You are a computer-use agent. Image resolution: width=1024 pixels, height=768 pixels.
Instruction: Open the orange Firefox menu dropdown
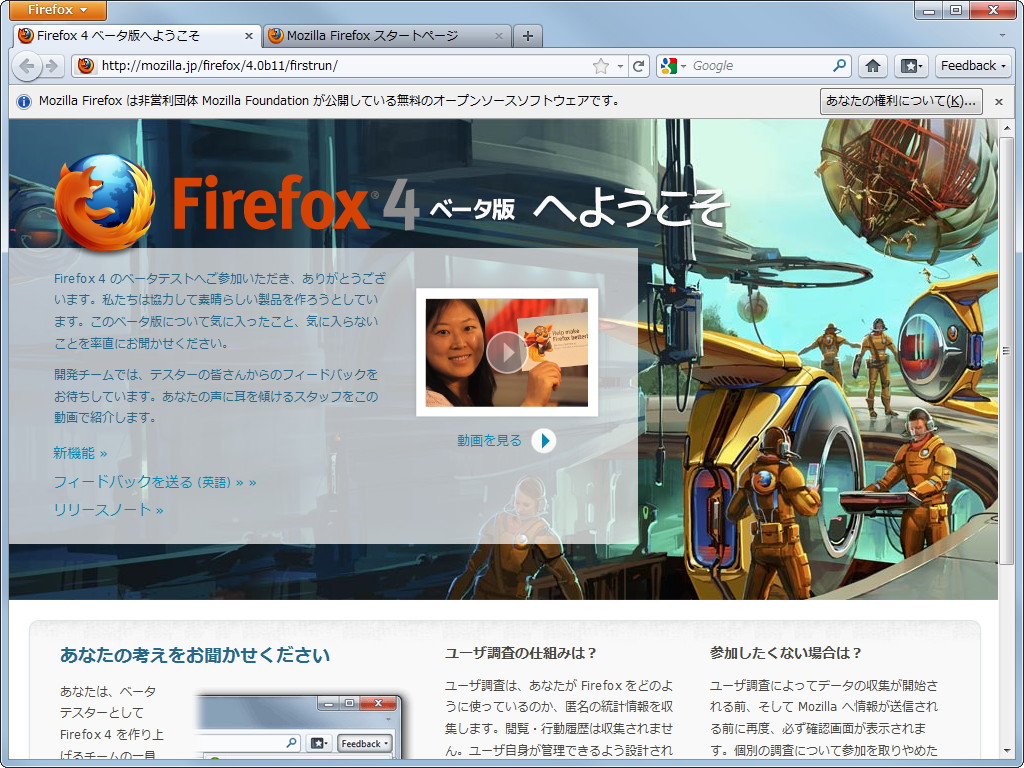click(x=55, y=10)
